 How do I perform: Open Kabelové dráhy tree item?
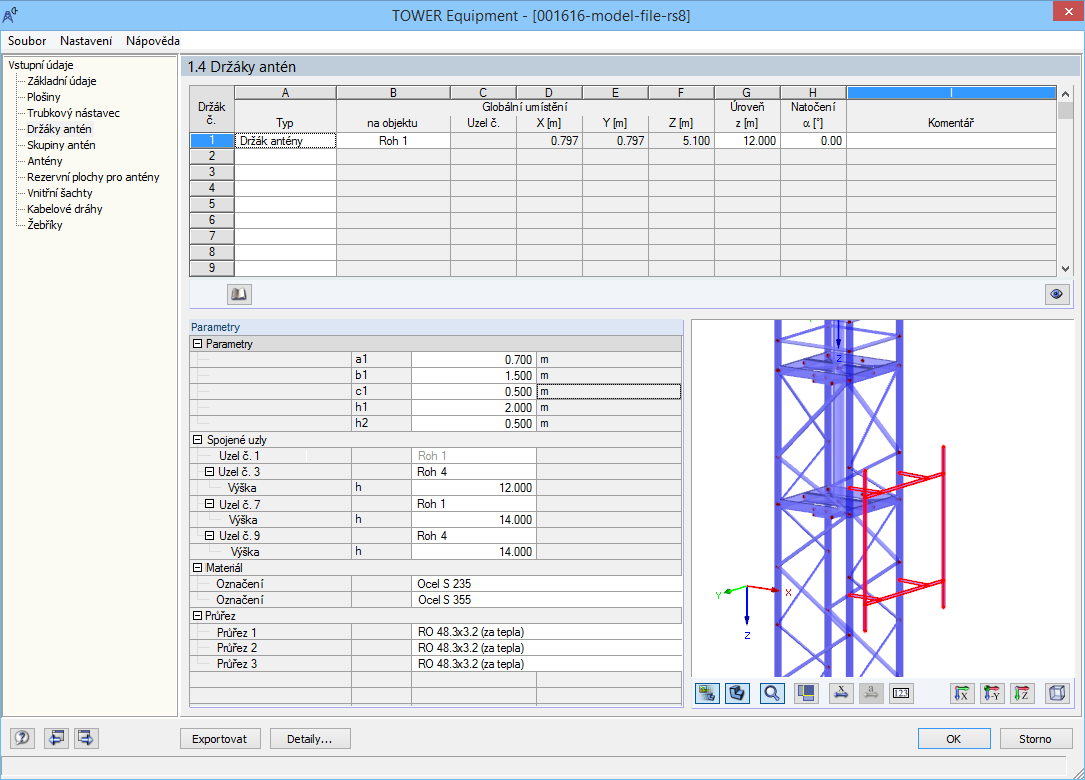coord(64,209)
